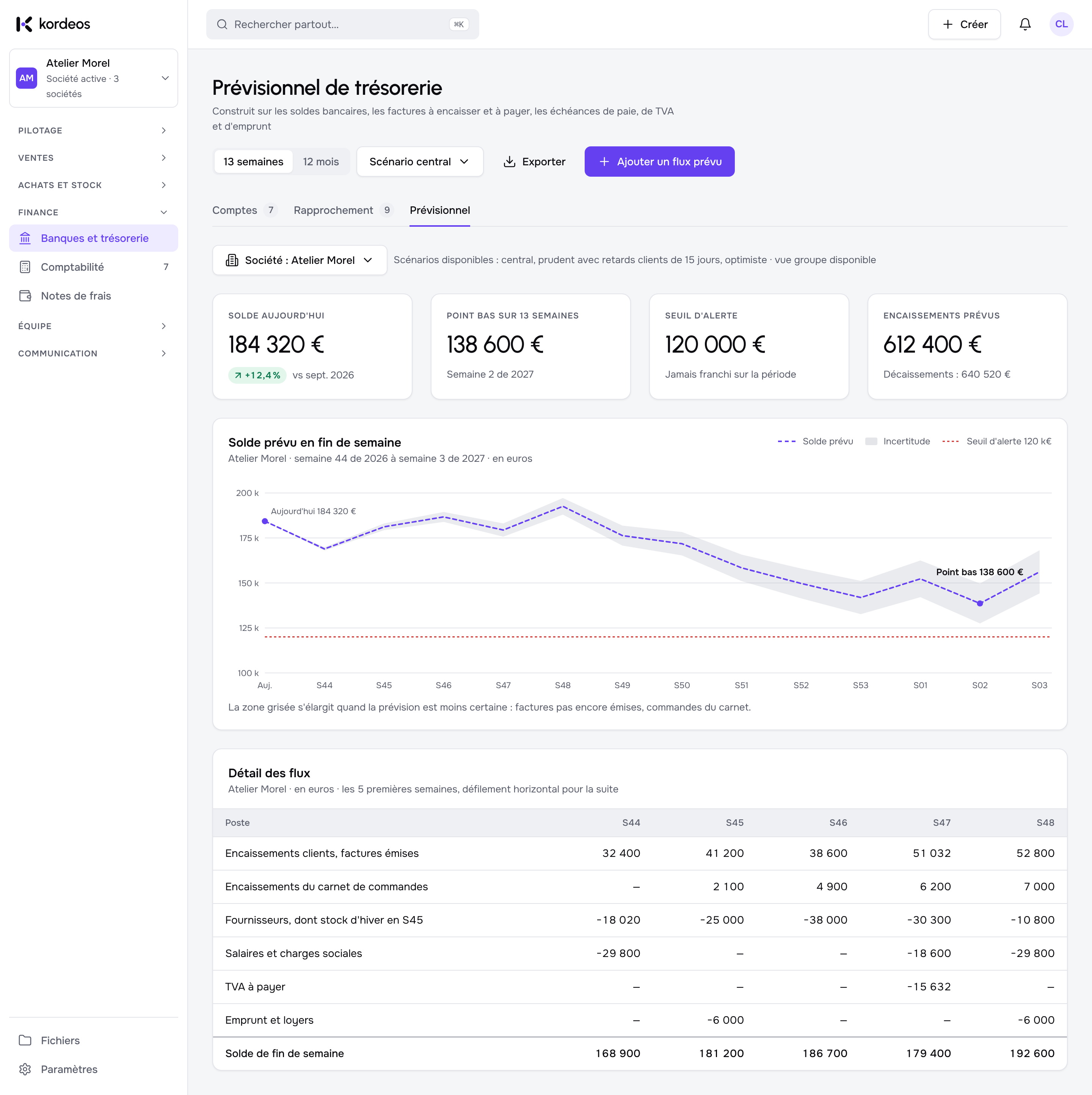
Task: Select the Prévisionnel tab
Action: click(440, 210)
